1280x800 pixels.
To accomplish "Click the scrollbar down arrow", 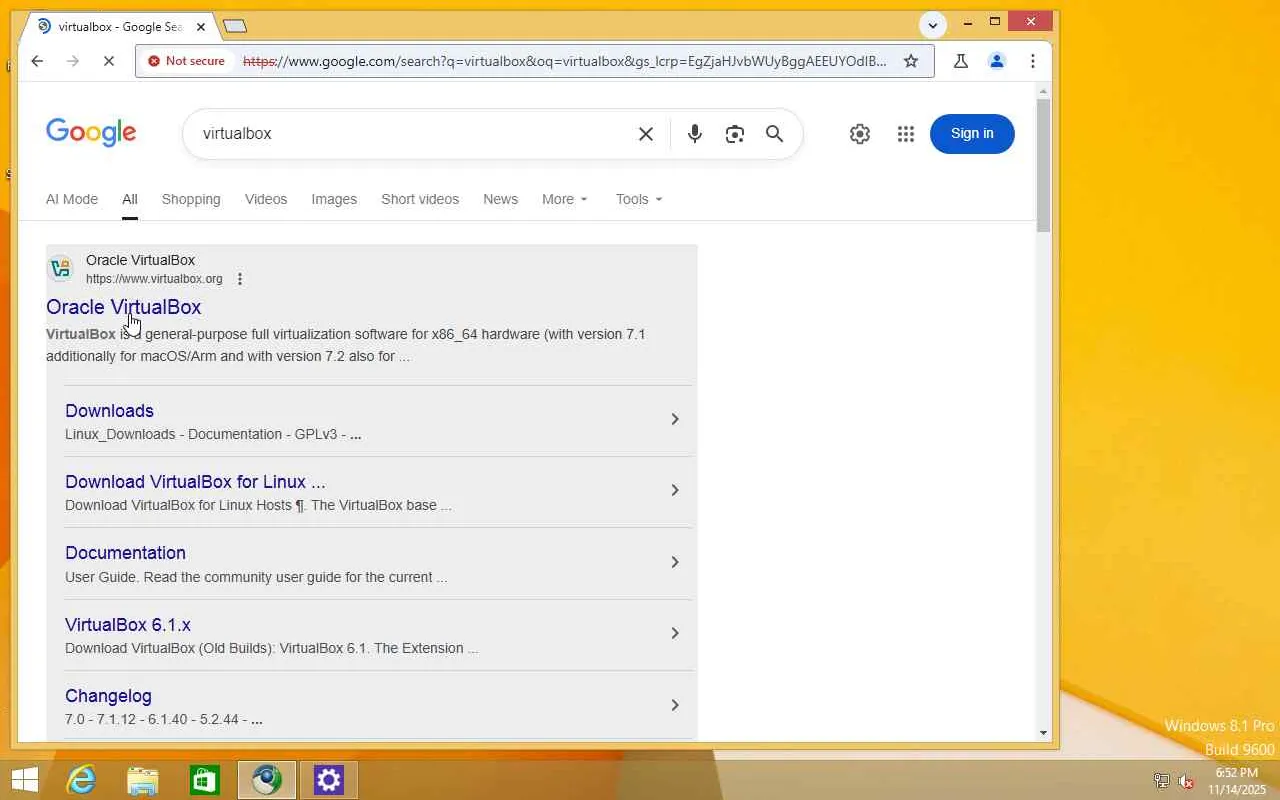I will point(1043,733).
